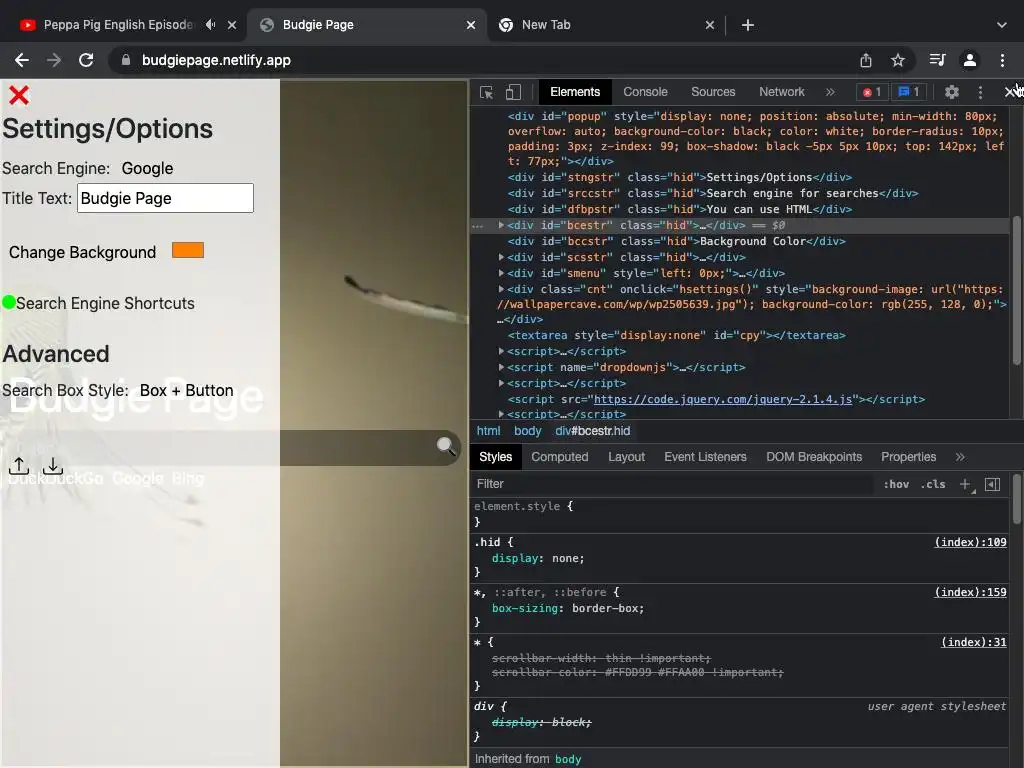Image resolution: width=1024 pixels, height=768 pixels.
Task: Switch to the New Tab browser tab
Action: pyautogui.click(x=606, y=25)
